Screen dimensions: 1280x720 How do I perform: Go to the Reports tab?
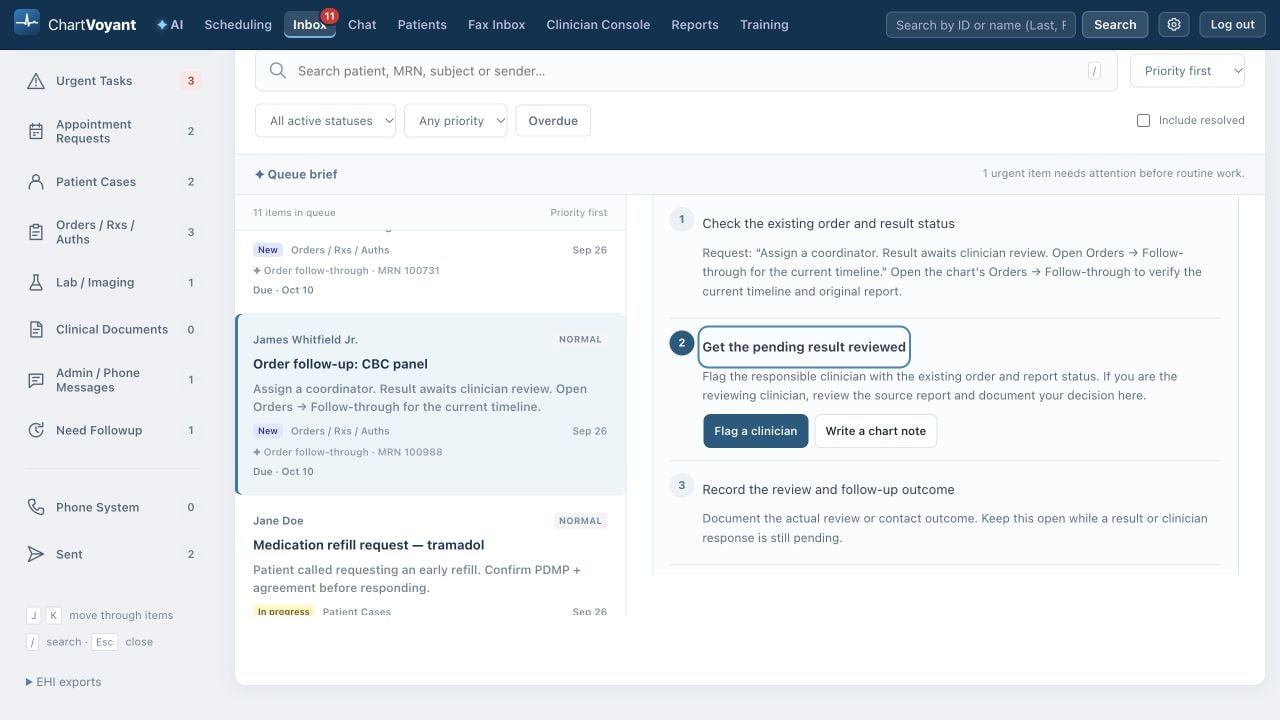tap(695, 25)
